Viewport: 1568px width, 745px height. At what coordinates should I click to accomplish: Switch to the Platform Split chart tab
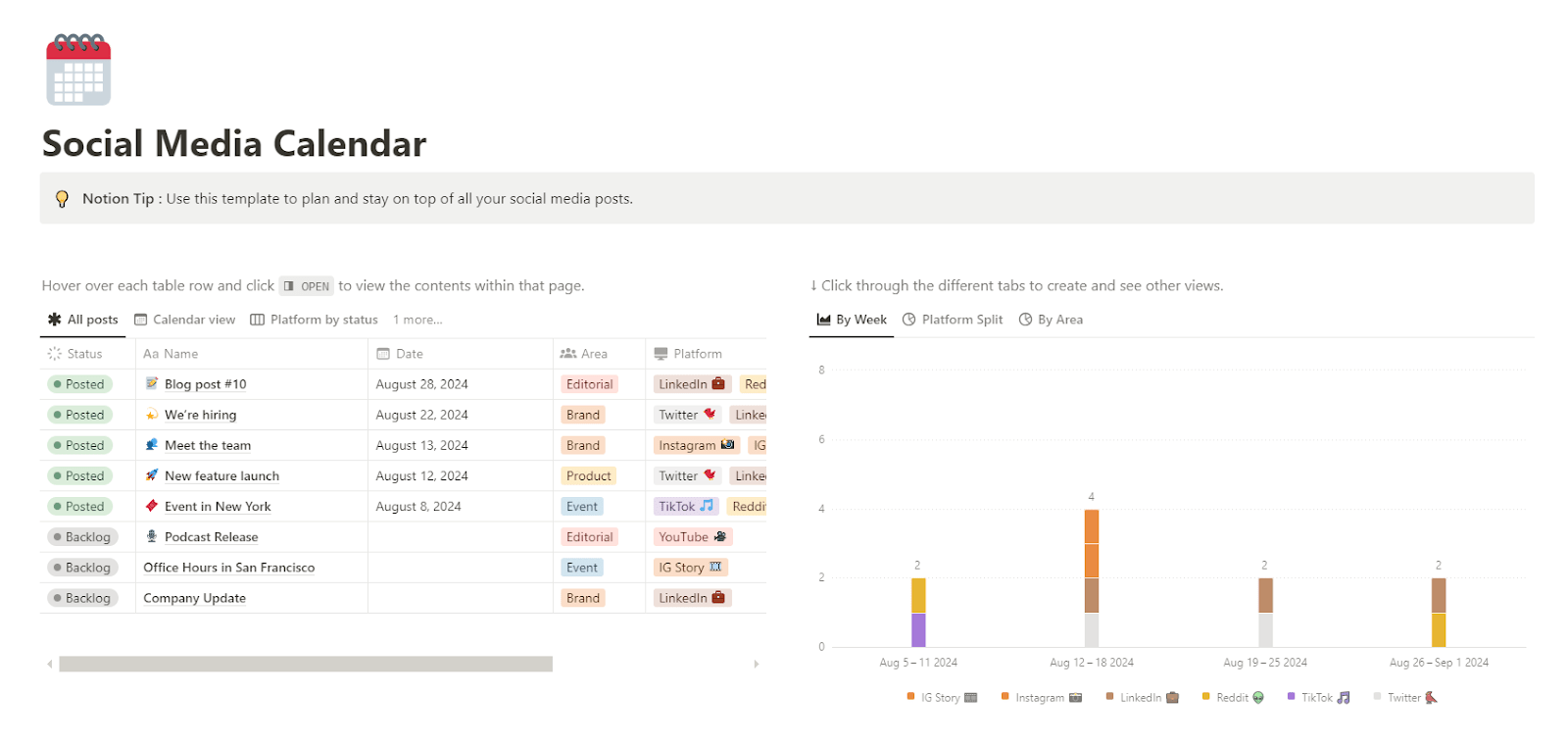[953, 320]
